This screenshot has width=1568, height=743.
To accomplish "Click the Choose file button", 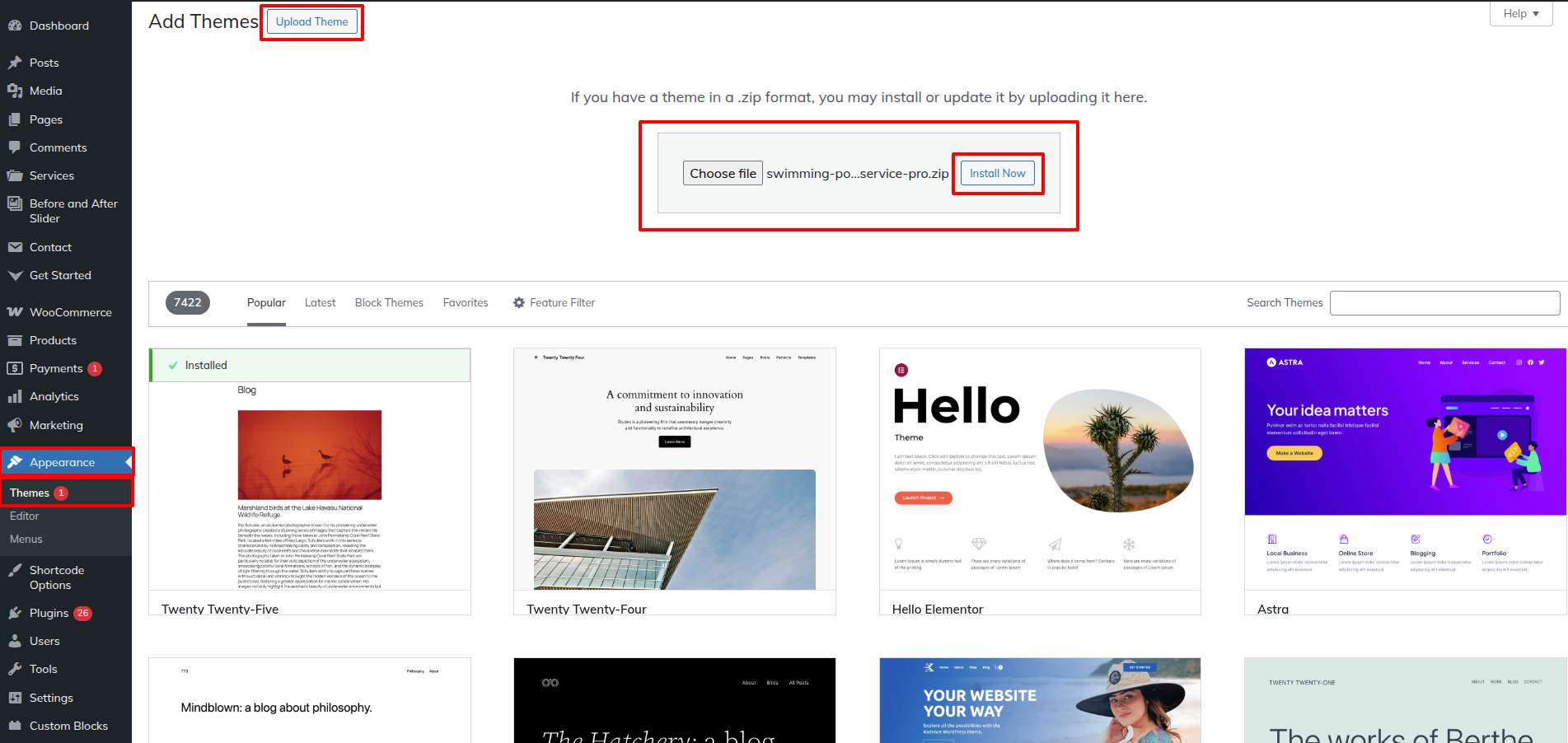I will coord(723,173).
